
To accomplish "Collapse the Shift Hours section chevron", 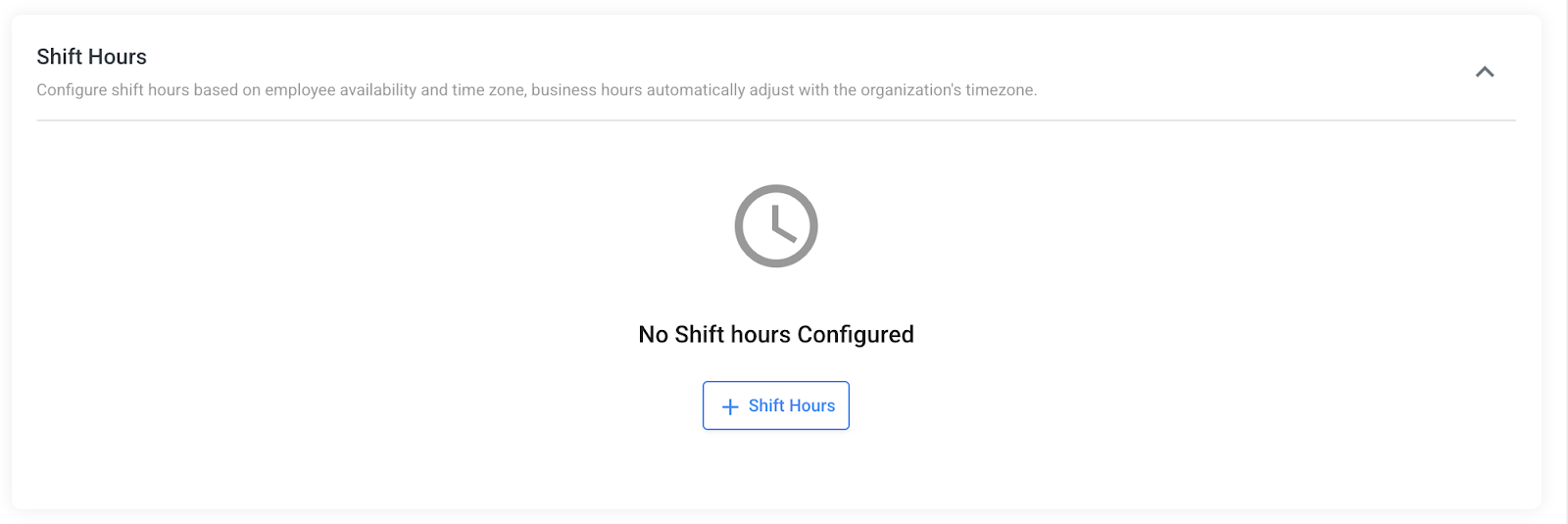I will point(1485,71).
